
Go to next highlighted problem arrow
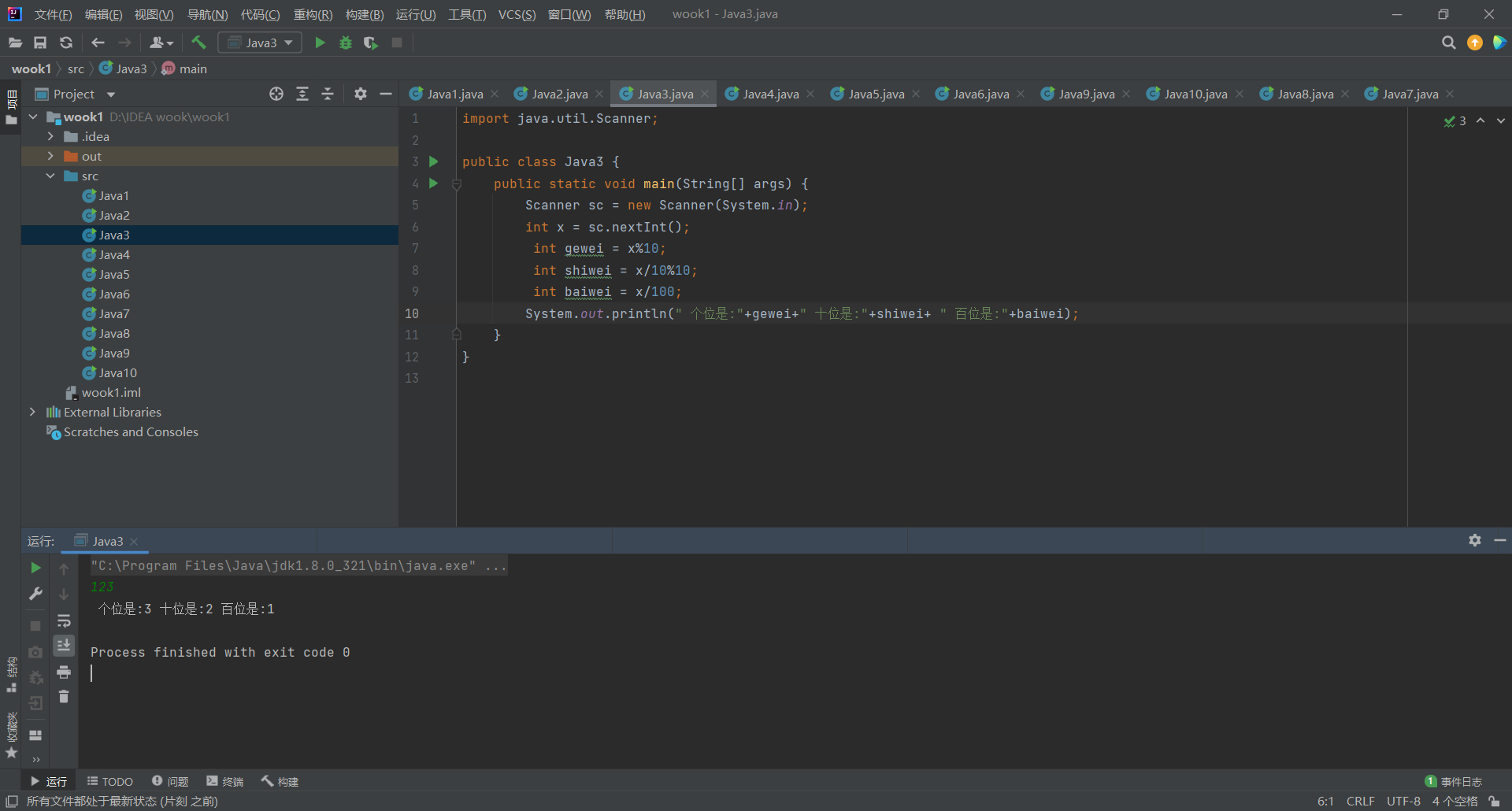pyautogui.click(x=1501, y=120)
